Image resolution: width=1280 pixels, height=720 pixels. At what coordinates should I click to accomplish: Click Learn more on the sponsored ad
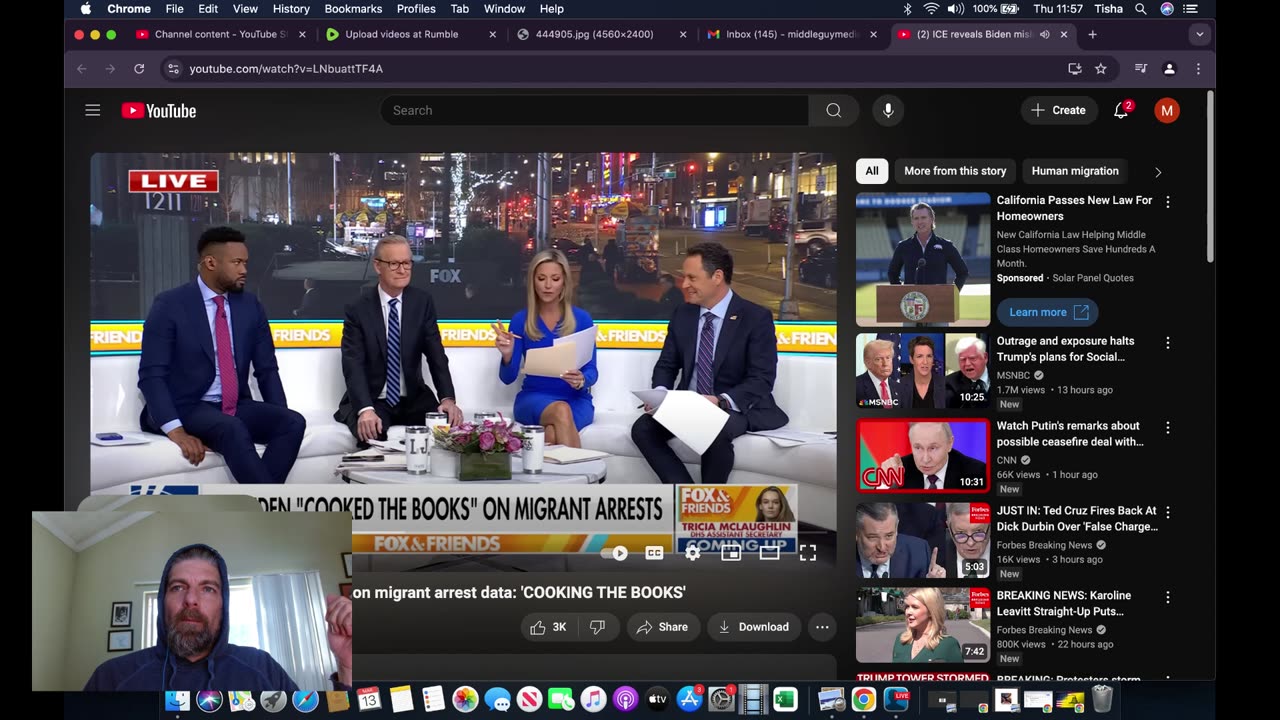(x=1047, y=312)
